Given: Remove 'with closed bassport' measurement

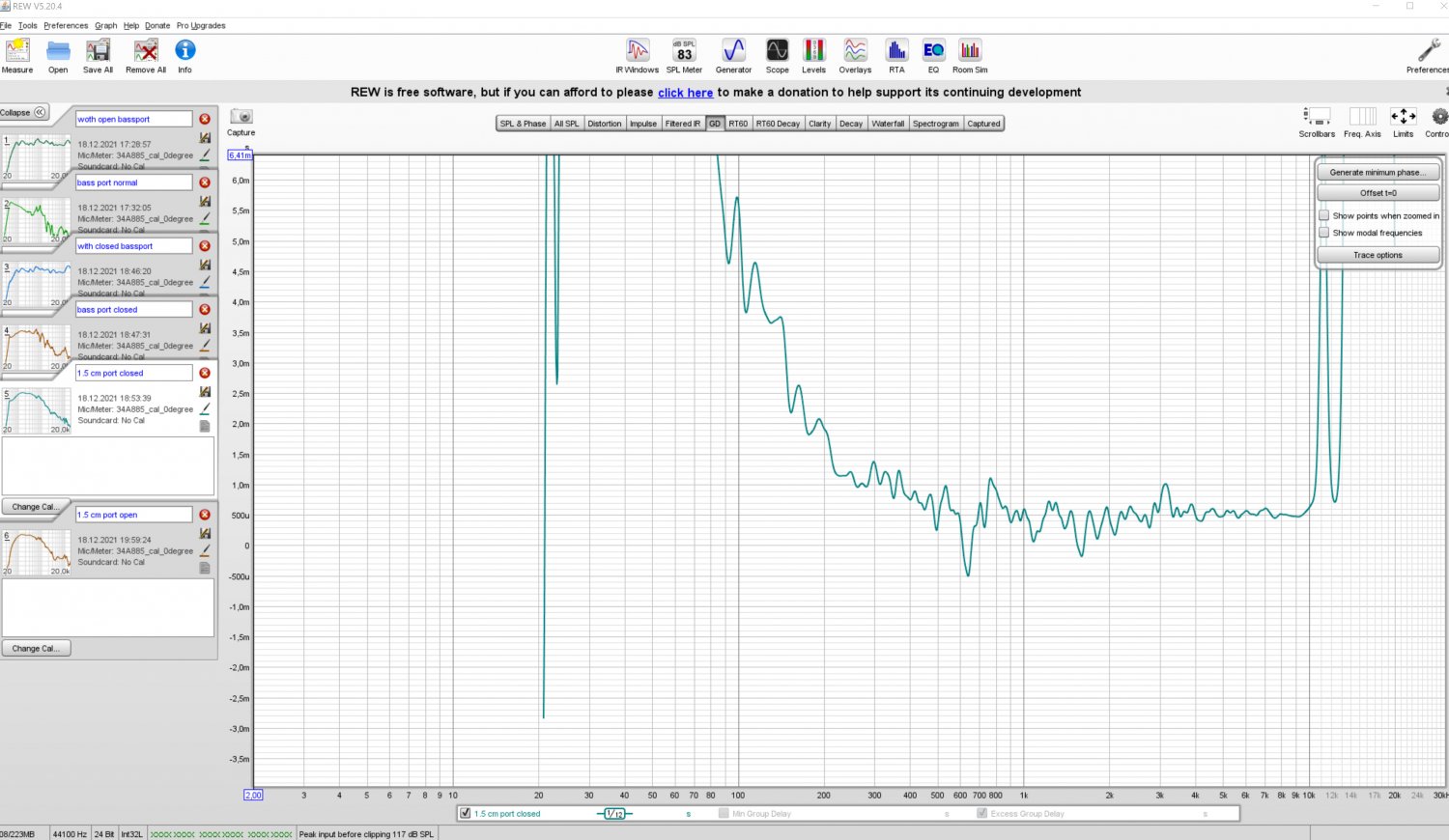Looking at the screenshot, I should tap(205, 246).
